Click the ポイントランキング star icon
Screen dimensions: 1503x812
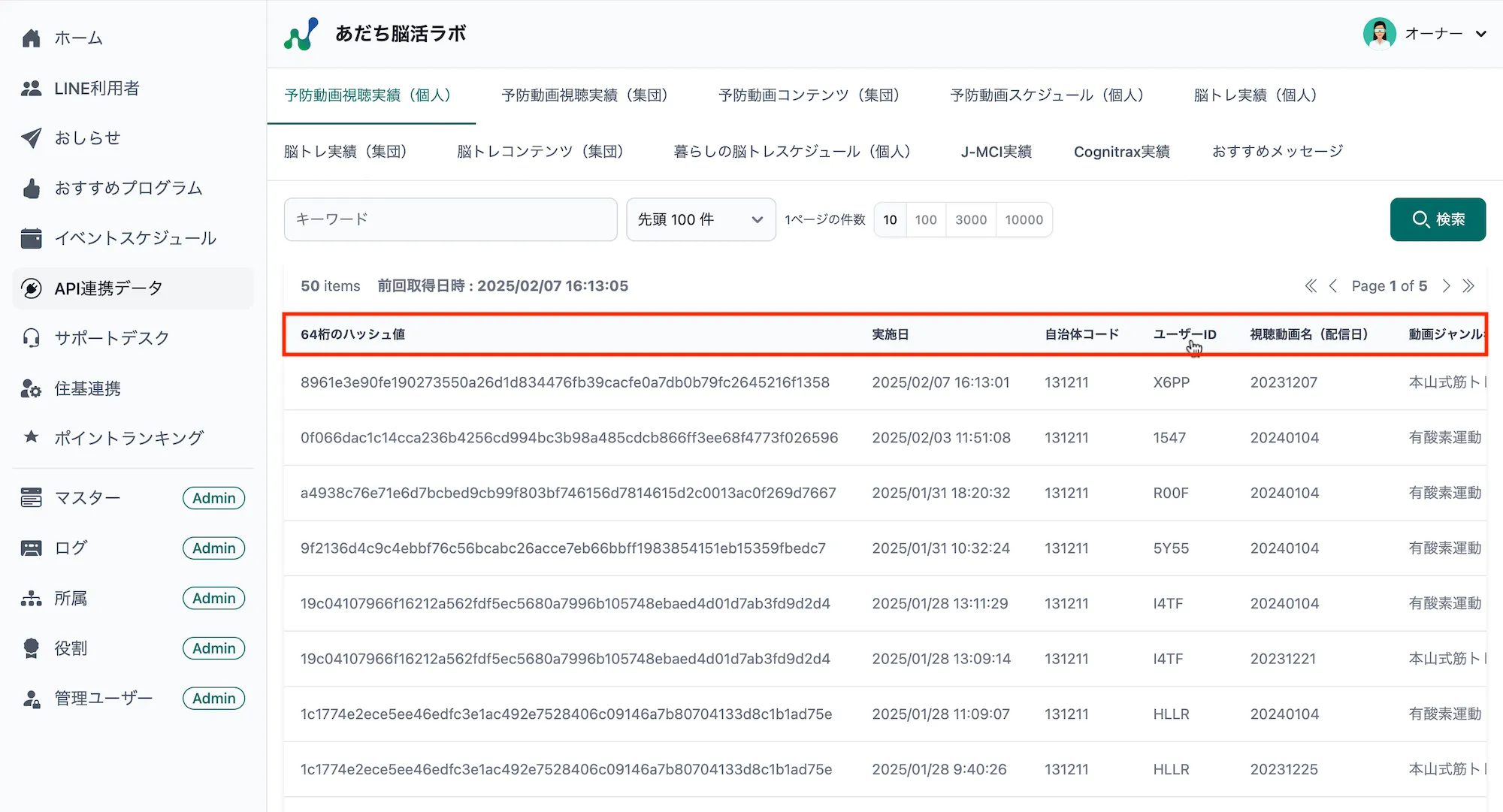[x=31, y=436]
